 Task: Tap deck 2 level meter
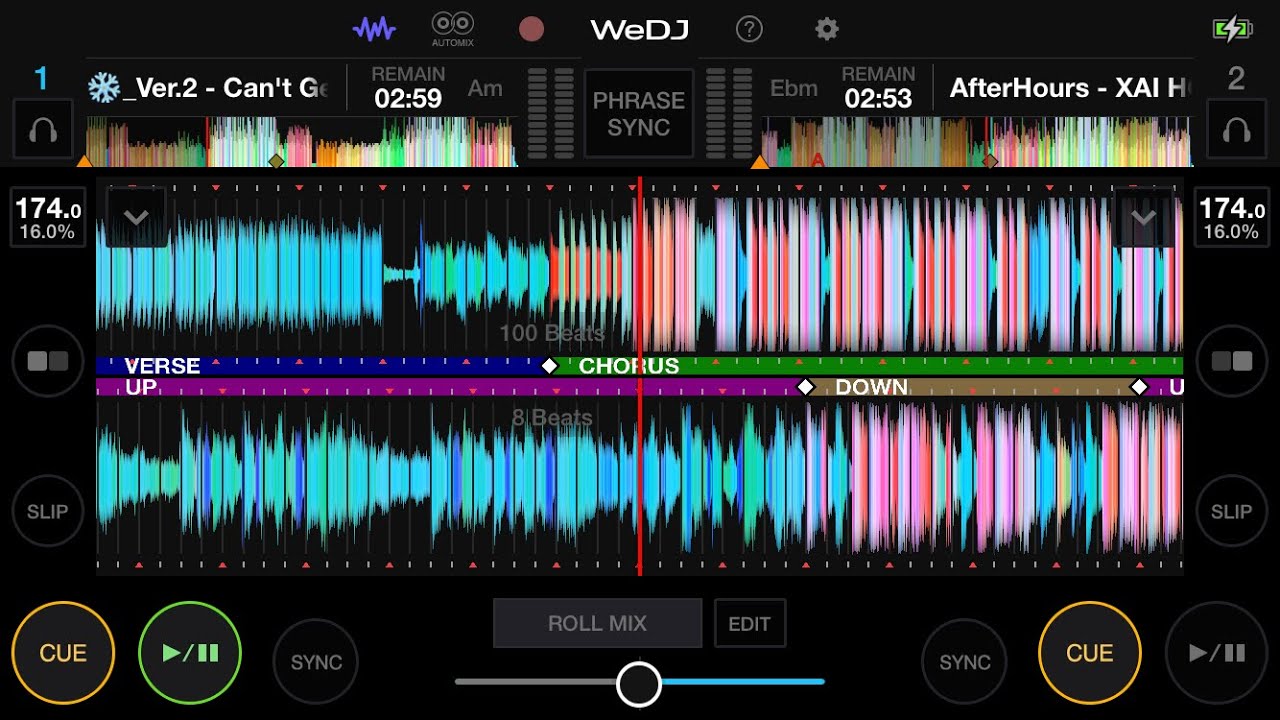pyautogui.click(x=729, y=113)
